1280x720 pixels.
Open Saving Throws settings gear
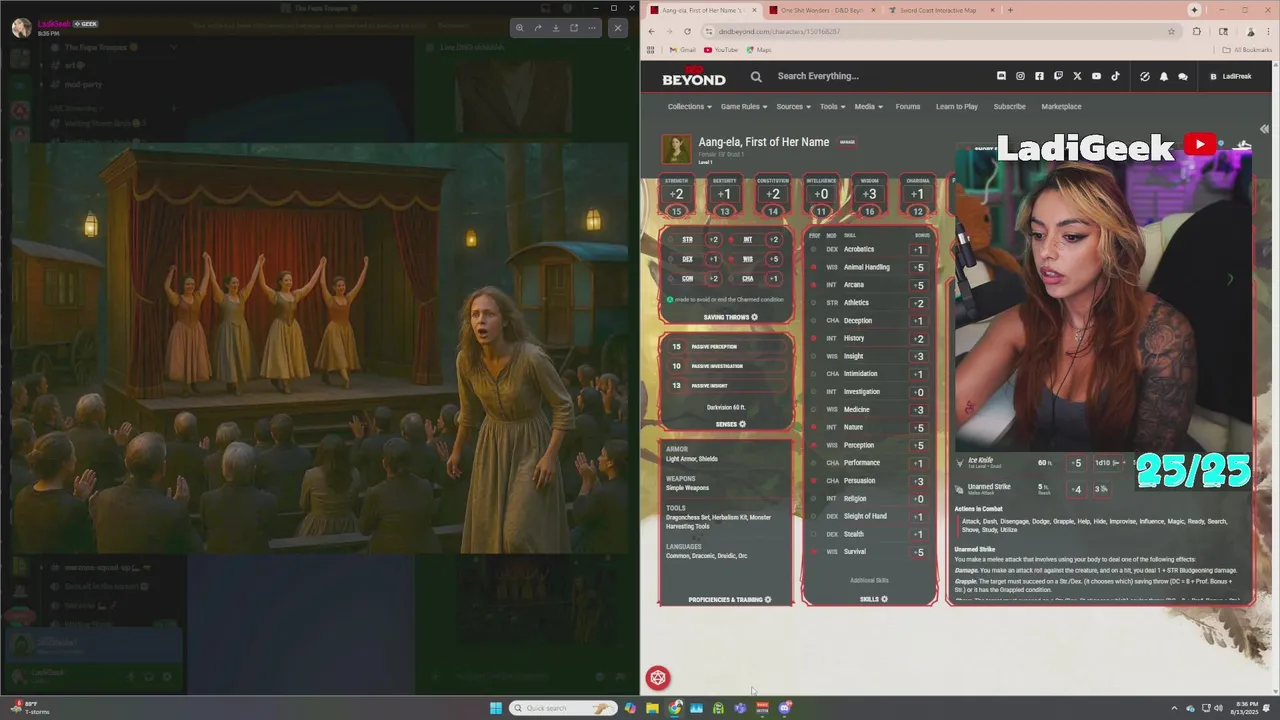[754, 317]
